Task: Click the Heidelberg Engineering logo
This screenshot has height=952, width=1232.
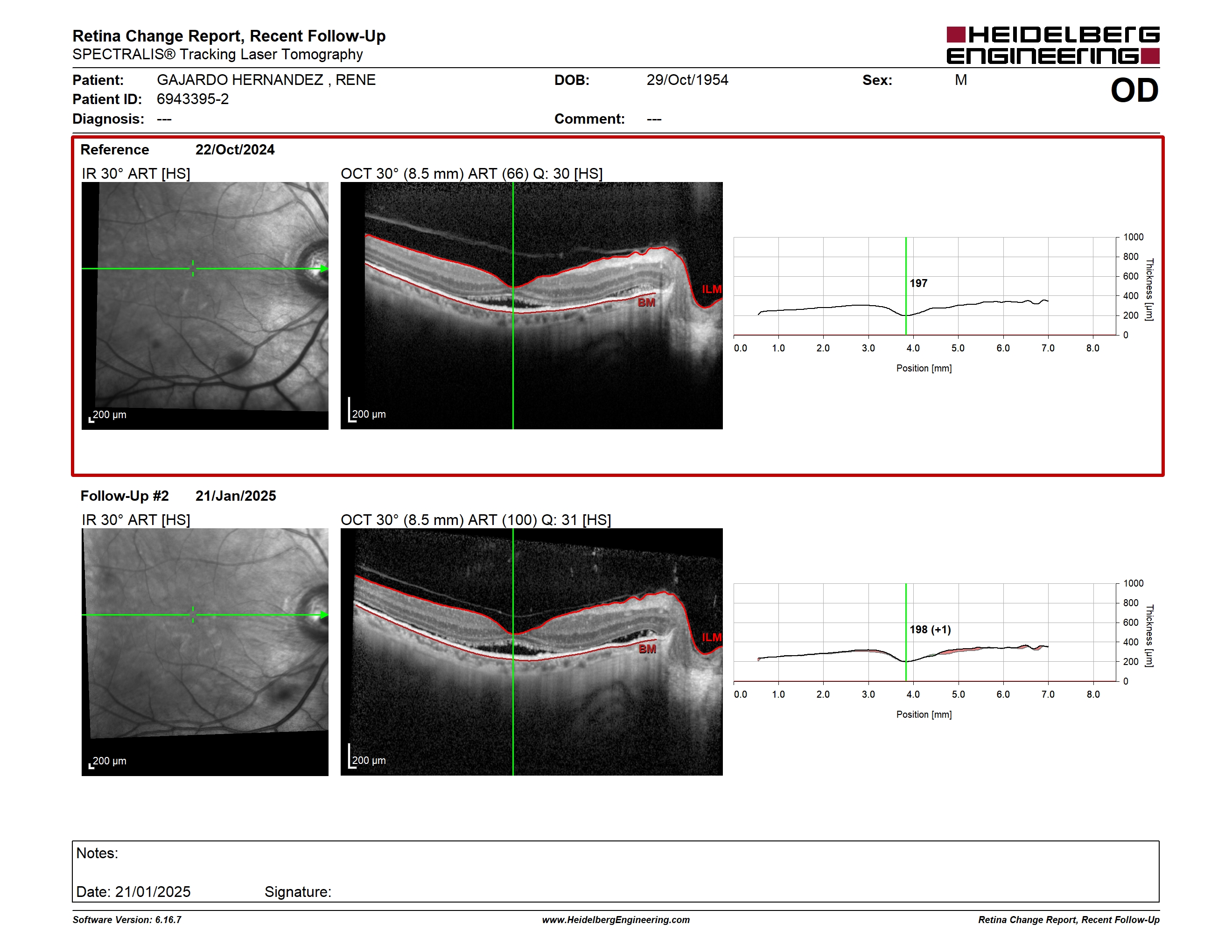Action: tap(1053, 45)
